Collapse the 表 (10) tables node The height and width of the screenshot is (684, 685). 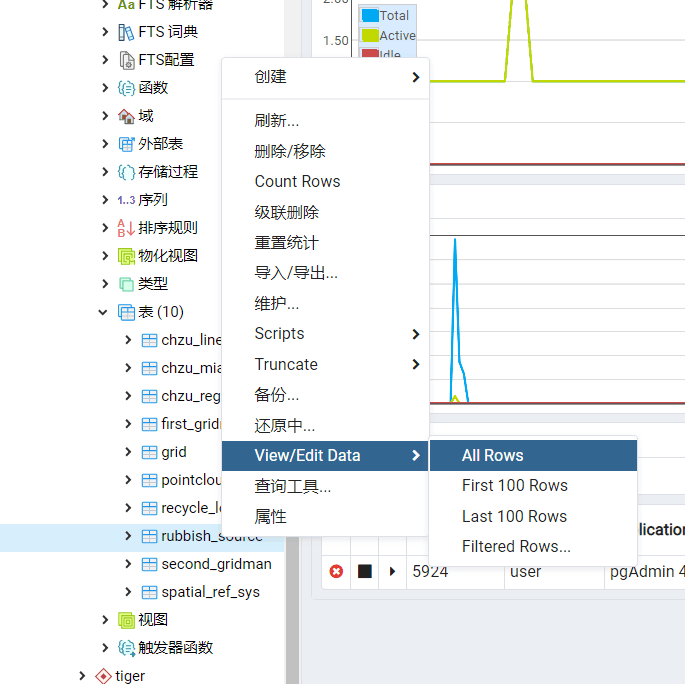coord(103,312)
